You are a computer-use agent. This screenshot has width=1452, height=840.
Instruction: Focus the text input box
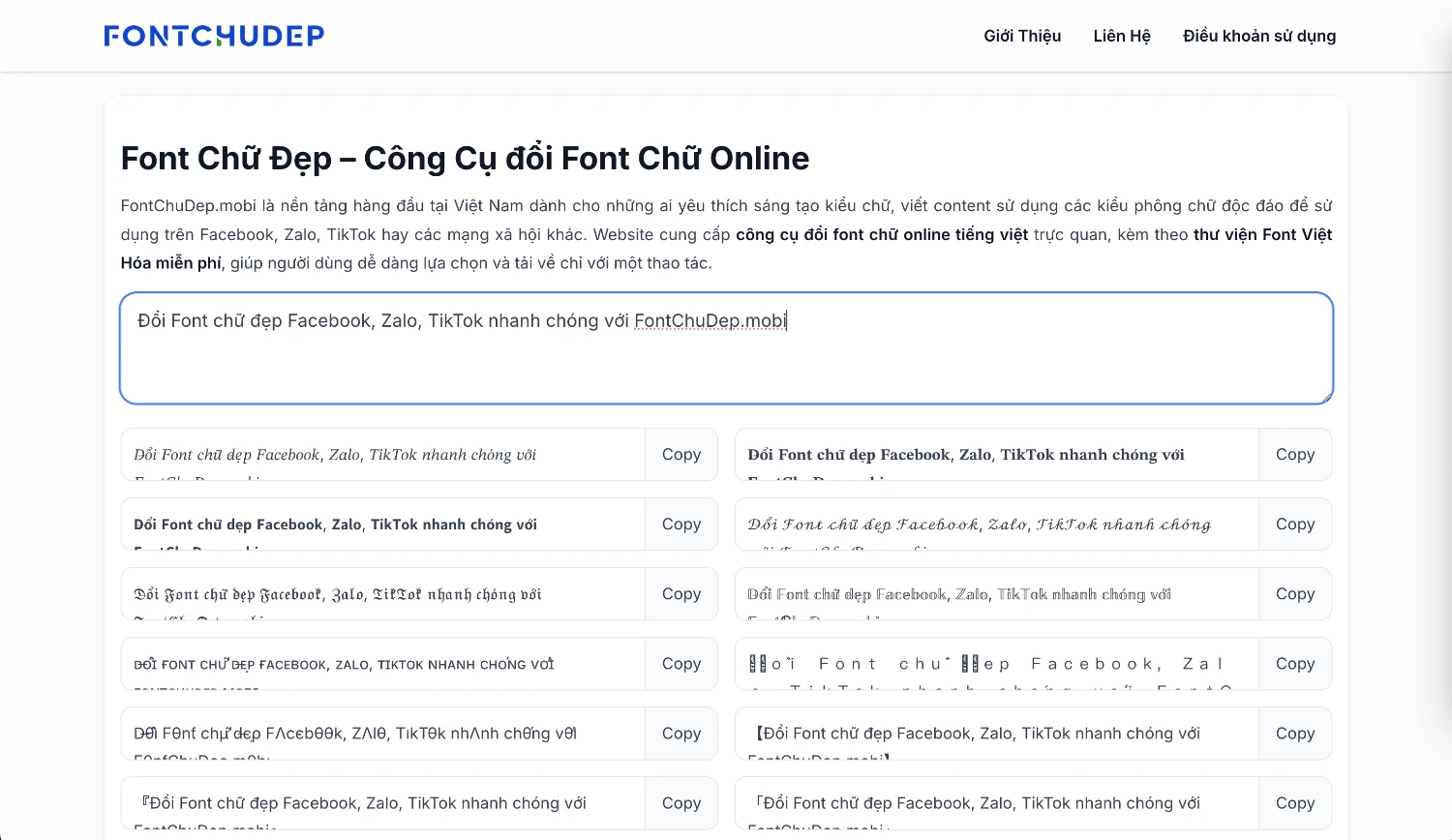[x=726, y=348]
